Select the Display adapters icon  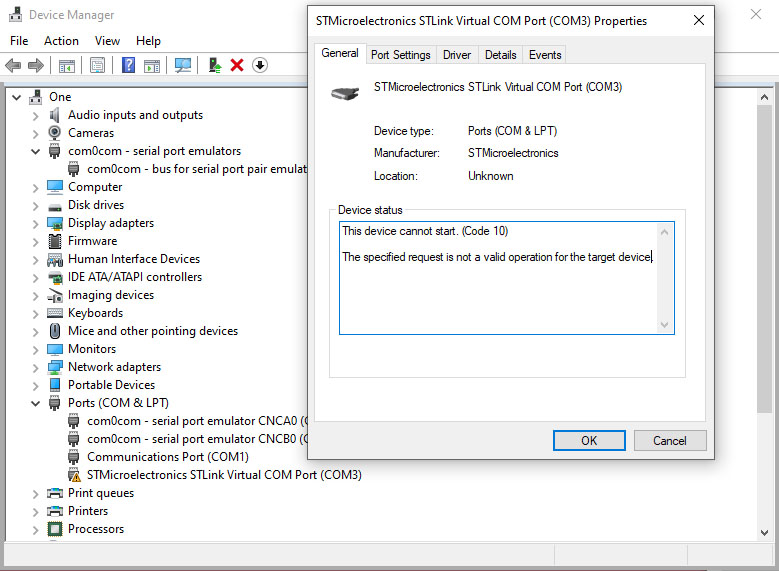coord(55,223)
